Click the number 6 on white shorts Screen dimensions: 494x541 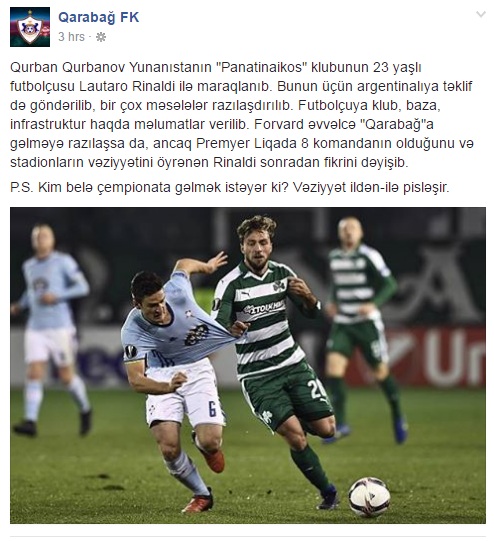point(212,409)
